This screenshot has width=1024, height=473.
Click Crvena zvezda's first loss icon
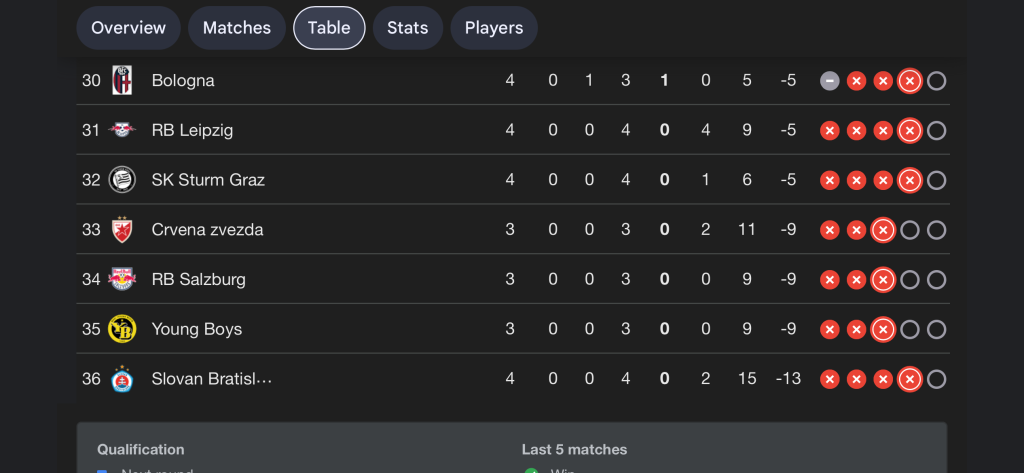829,230
